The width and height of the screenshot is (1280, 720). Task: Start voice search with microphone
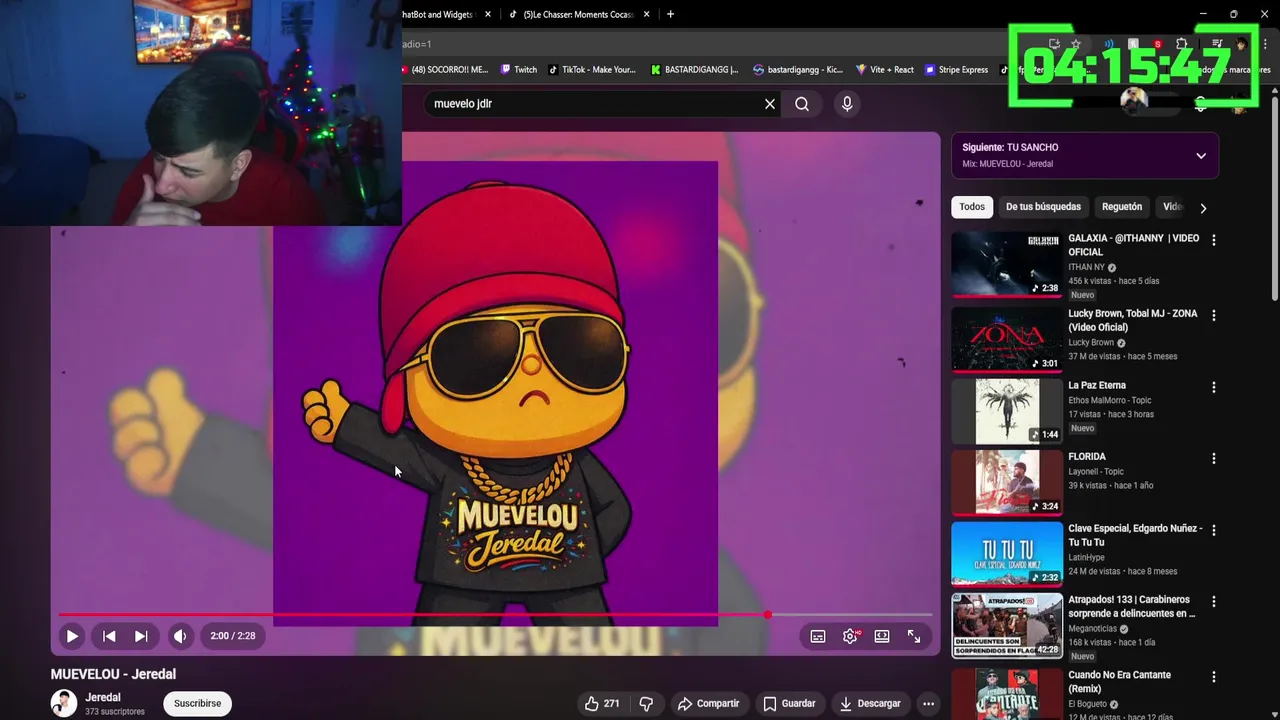(847, 104)
